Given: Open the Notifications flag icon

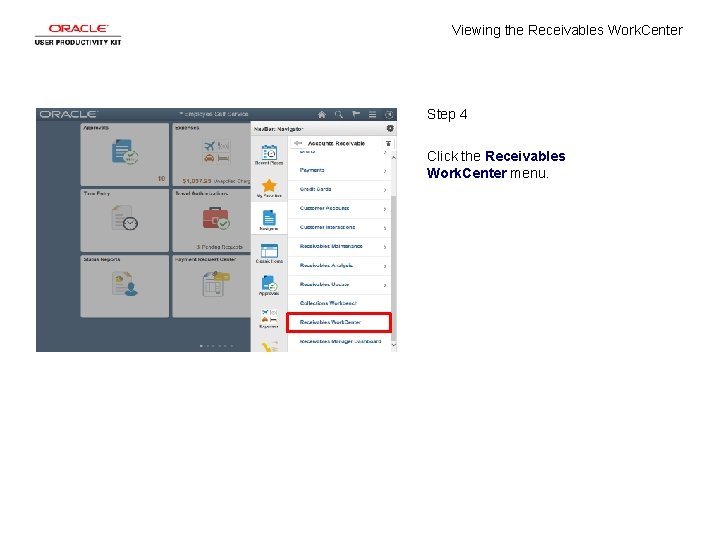Looking at the screenshot, I should point(356,114).
